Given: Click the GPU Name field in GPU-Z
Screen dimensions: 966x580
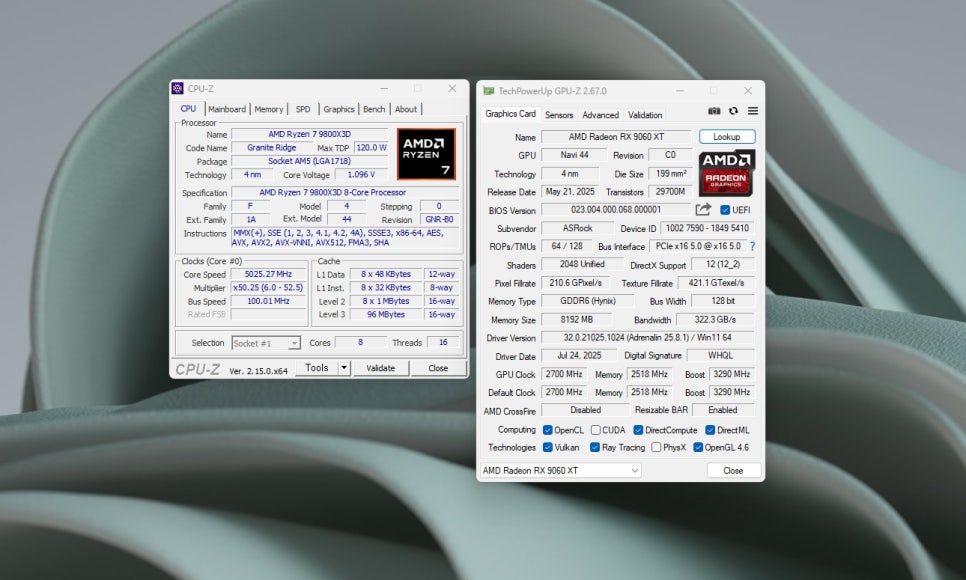Looking at the screenshot, I should point(616,137).
